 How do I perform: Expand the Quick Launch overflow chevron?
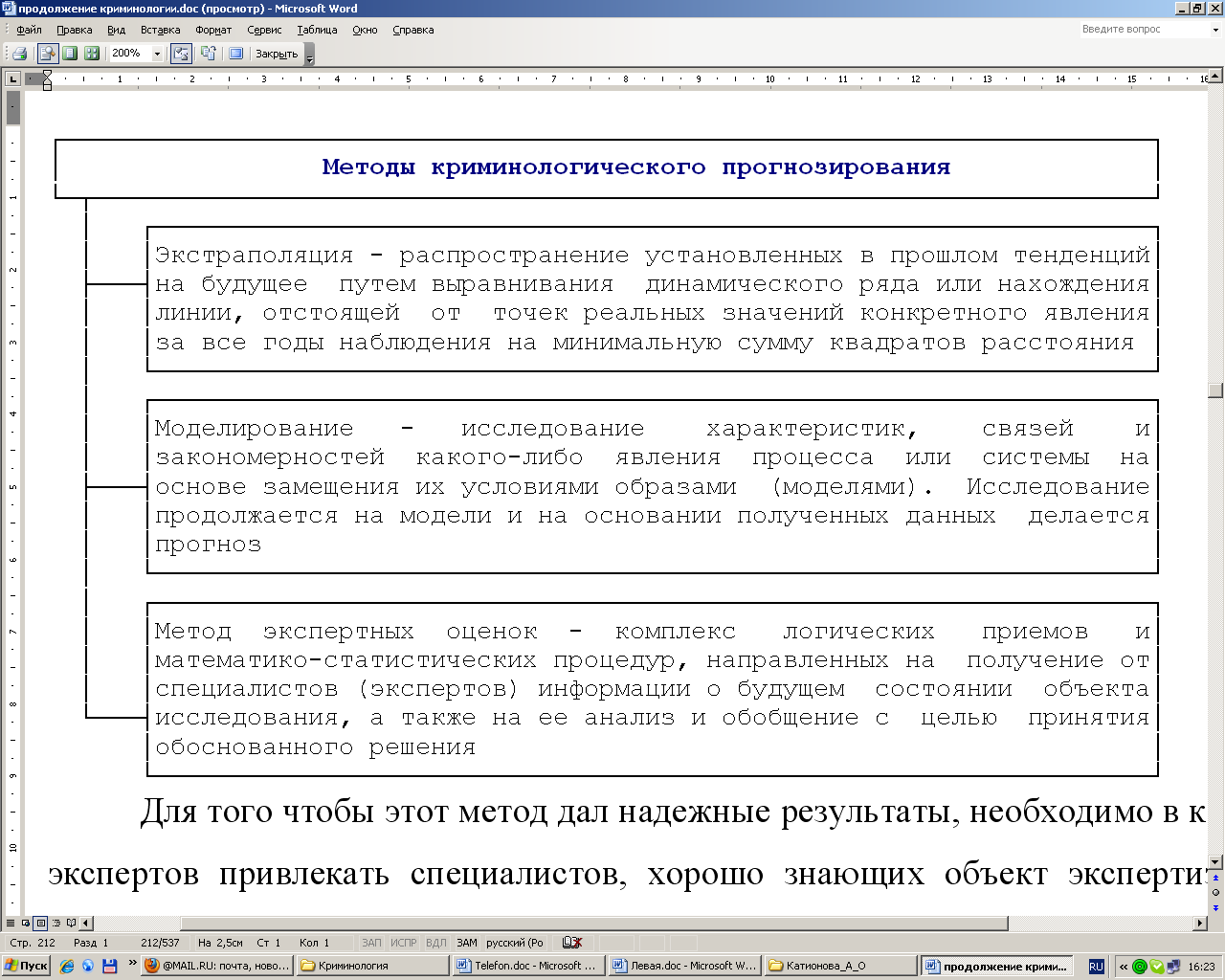tap(132, 964)
